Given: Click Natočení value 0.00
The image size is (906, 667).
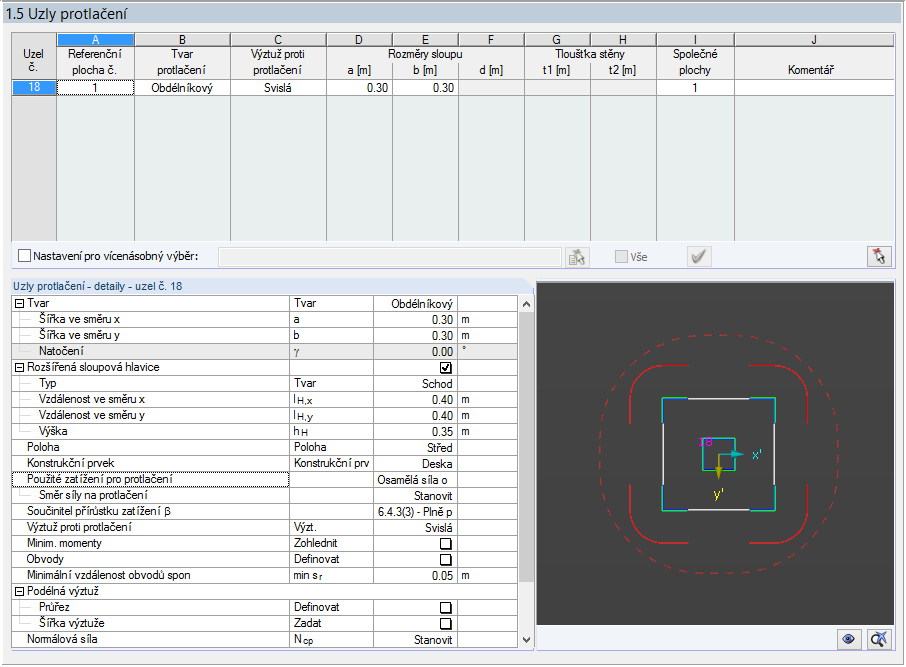Looking at the screenshot, I should 415,351.
